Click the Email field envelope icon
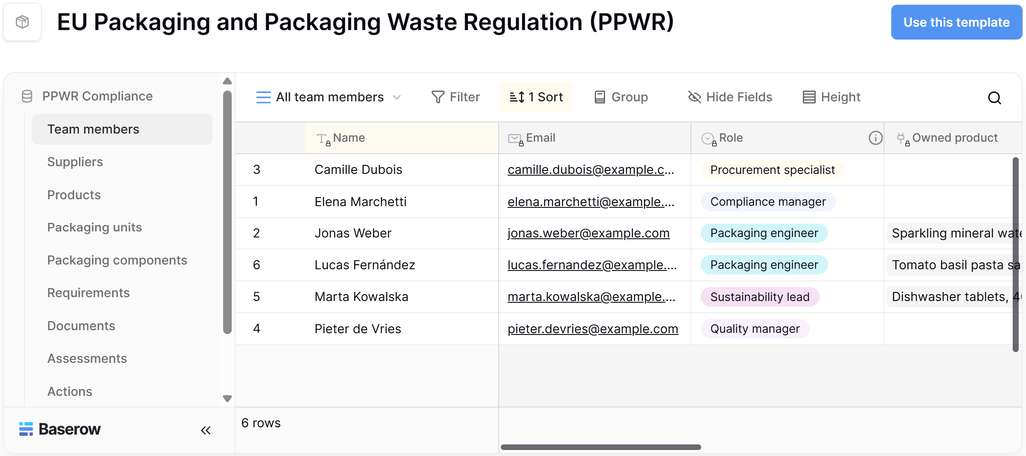The height and width of the screenshot is (456, 1026). [516, 139]
